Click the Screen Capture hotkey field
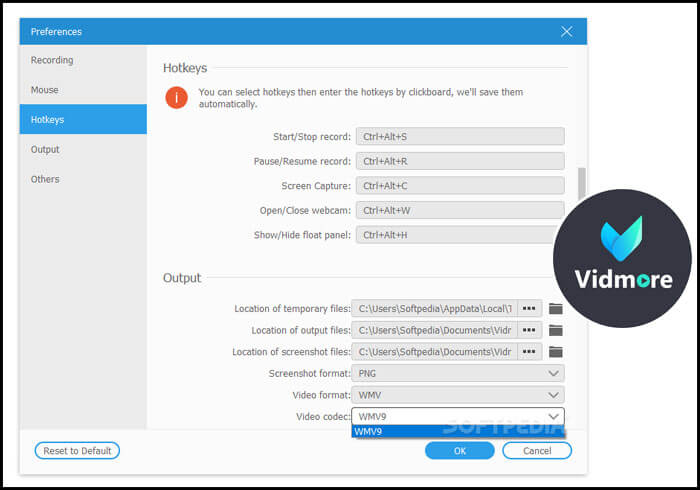The height and width of the screenshot is (490, 700). [460, 186]
